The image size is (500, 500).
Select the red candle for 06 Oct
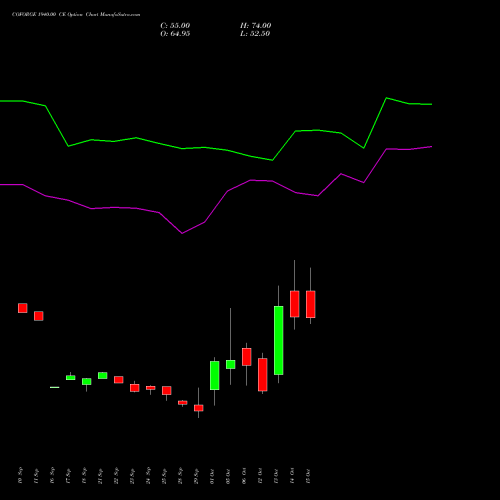(x=247, y=357)
